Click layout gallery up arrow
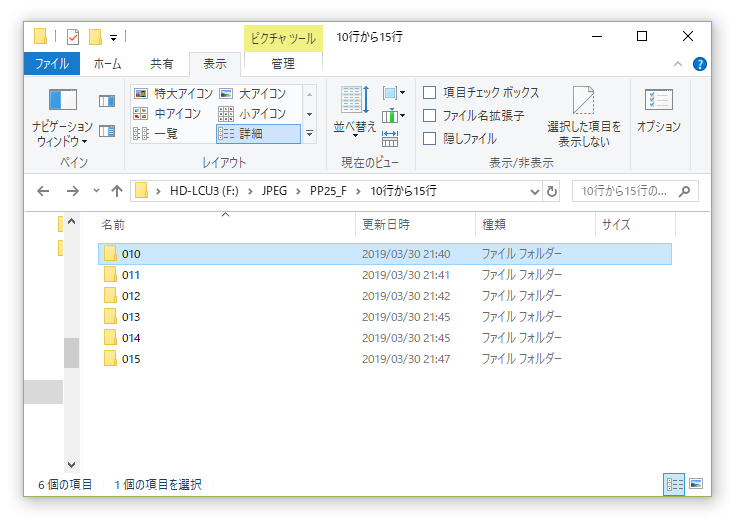The width and height of the screenshot is (740, 525). click(x=310, y=94)
